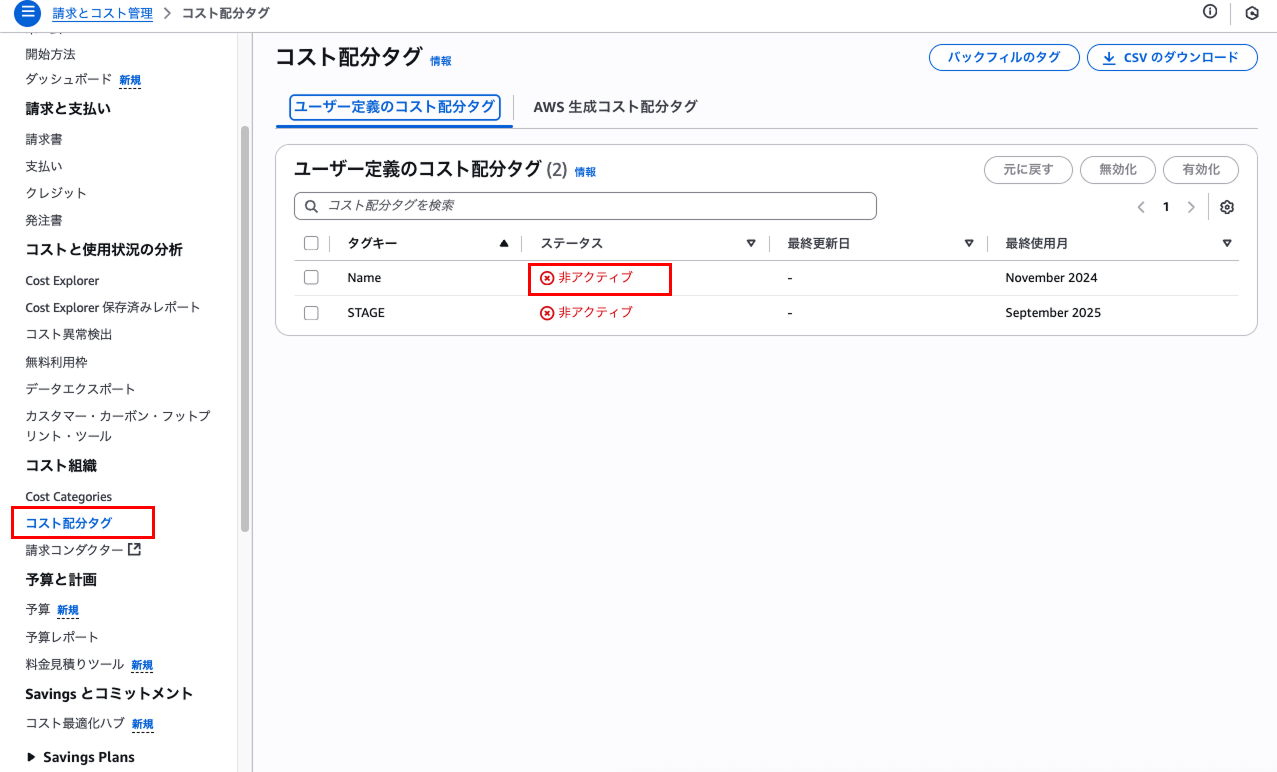Sort by 最終使用月 column arrow
1277x772 pixels.
point(1227,243)
